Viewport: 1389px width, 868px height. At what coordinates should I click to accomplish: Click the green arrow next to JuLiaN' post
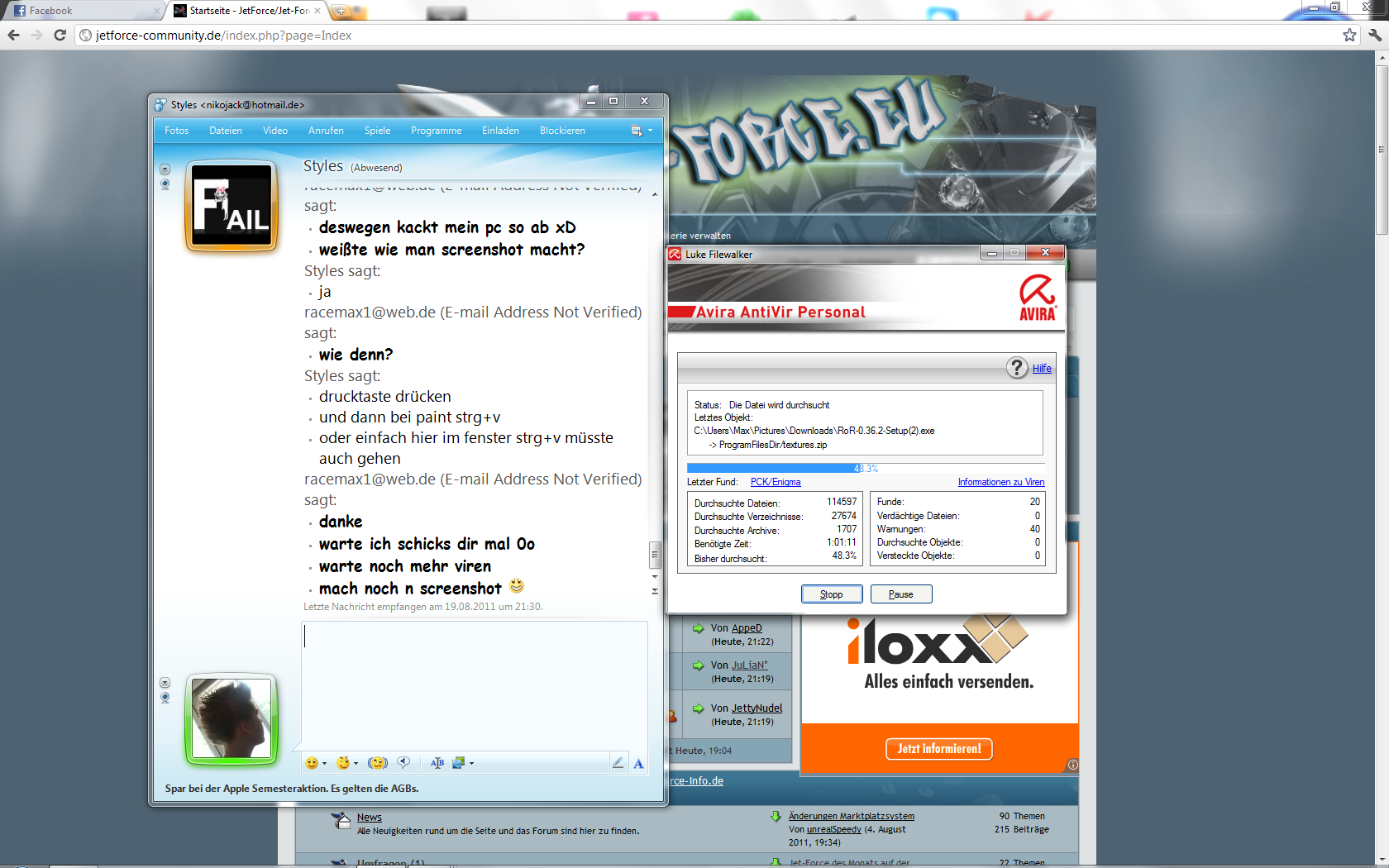tap(698, 665)
